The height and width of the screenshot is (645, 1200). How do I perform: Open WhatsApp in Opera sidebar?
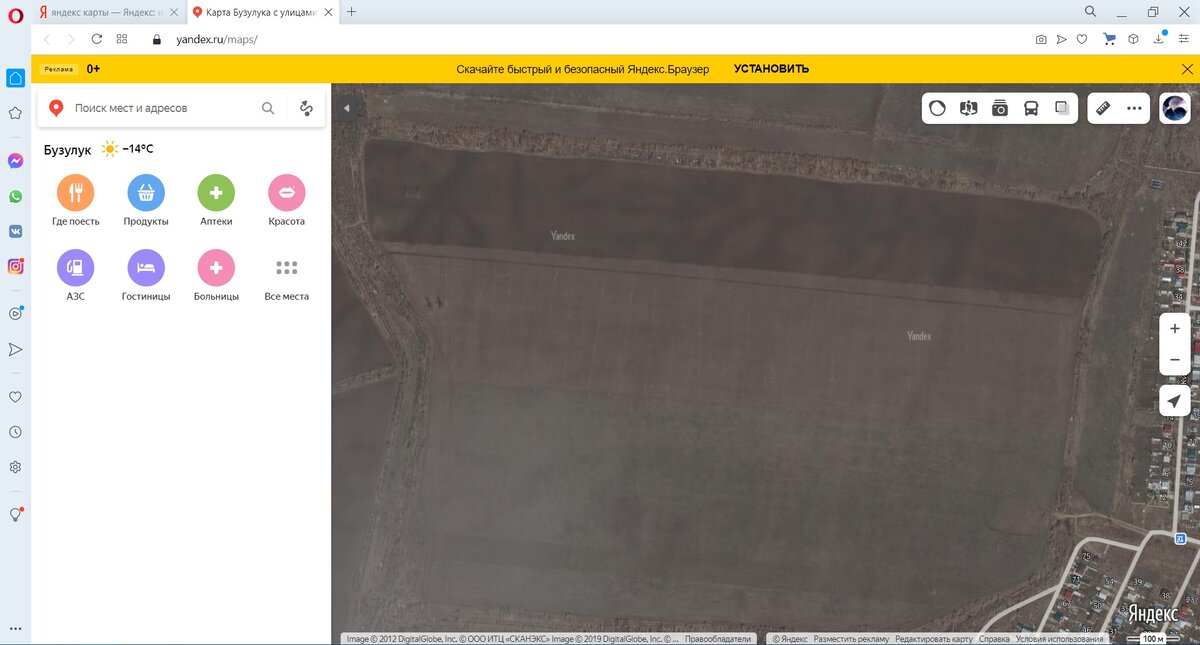coord(15,197)
